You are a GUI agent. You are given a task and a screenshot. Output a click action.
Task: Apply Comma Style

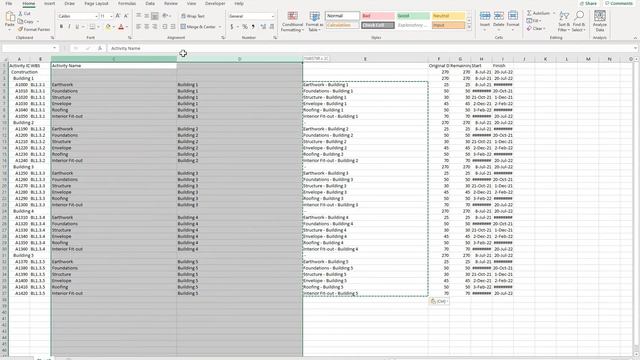click(x=253, y=27)
